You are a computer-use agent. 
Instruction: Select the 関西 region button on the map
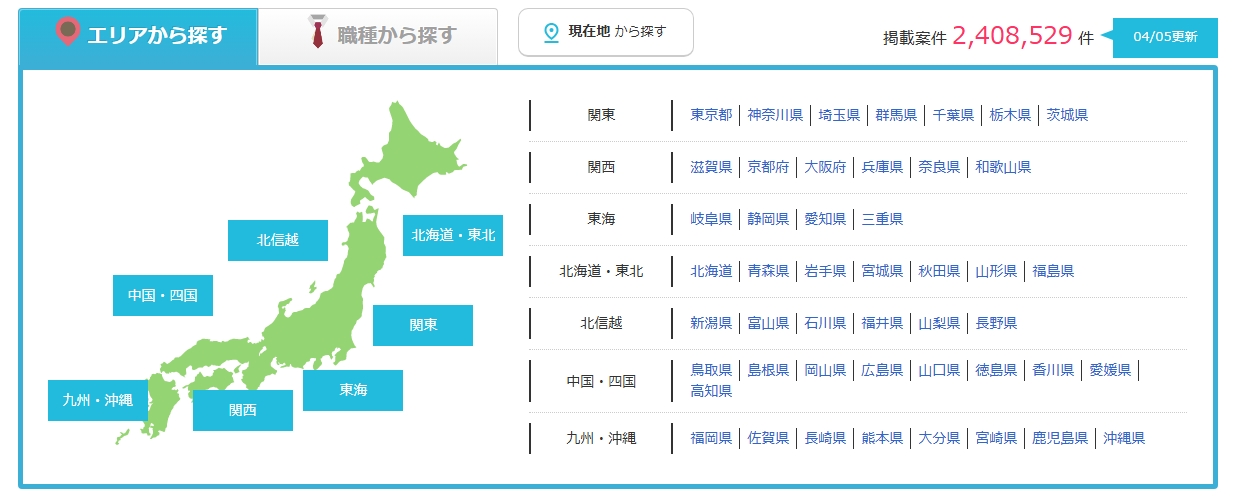pyautogui.click(x=242, y=410)
